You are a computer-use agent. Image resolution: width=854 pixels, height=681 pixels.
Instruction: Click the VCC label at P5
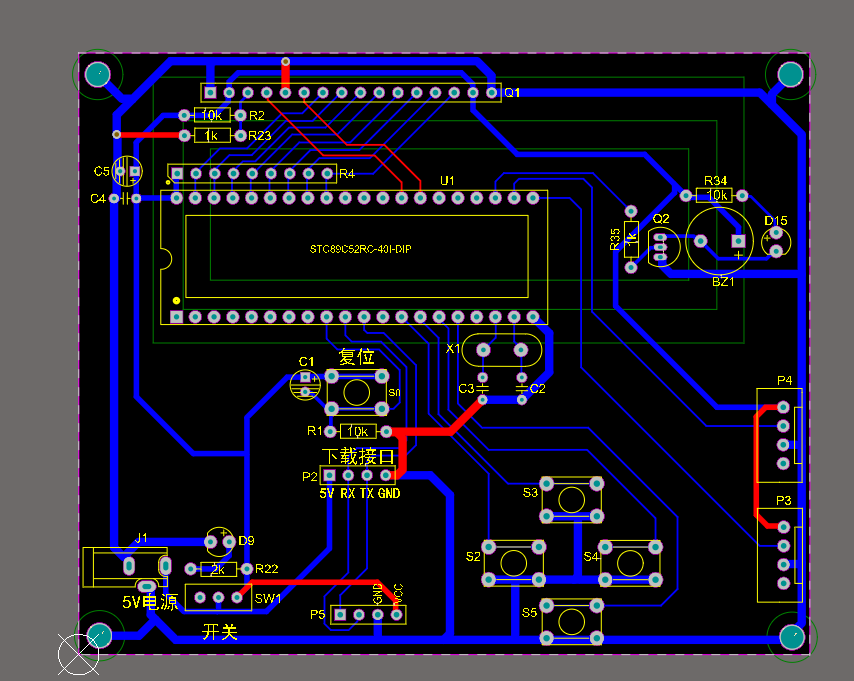398,594
